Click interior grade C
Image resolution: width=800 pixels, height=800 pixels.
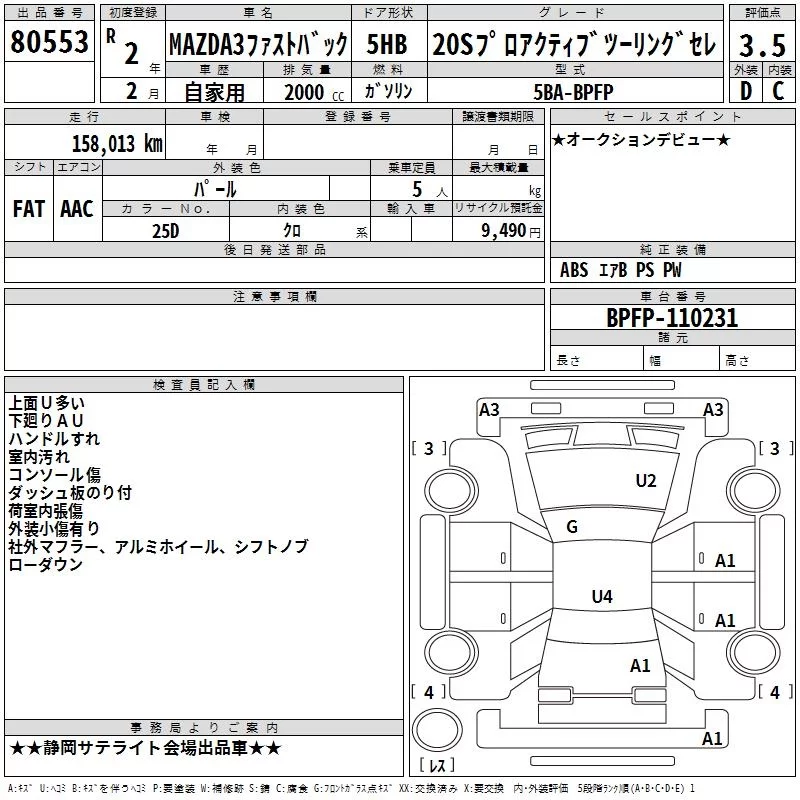click(778, 91)
